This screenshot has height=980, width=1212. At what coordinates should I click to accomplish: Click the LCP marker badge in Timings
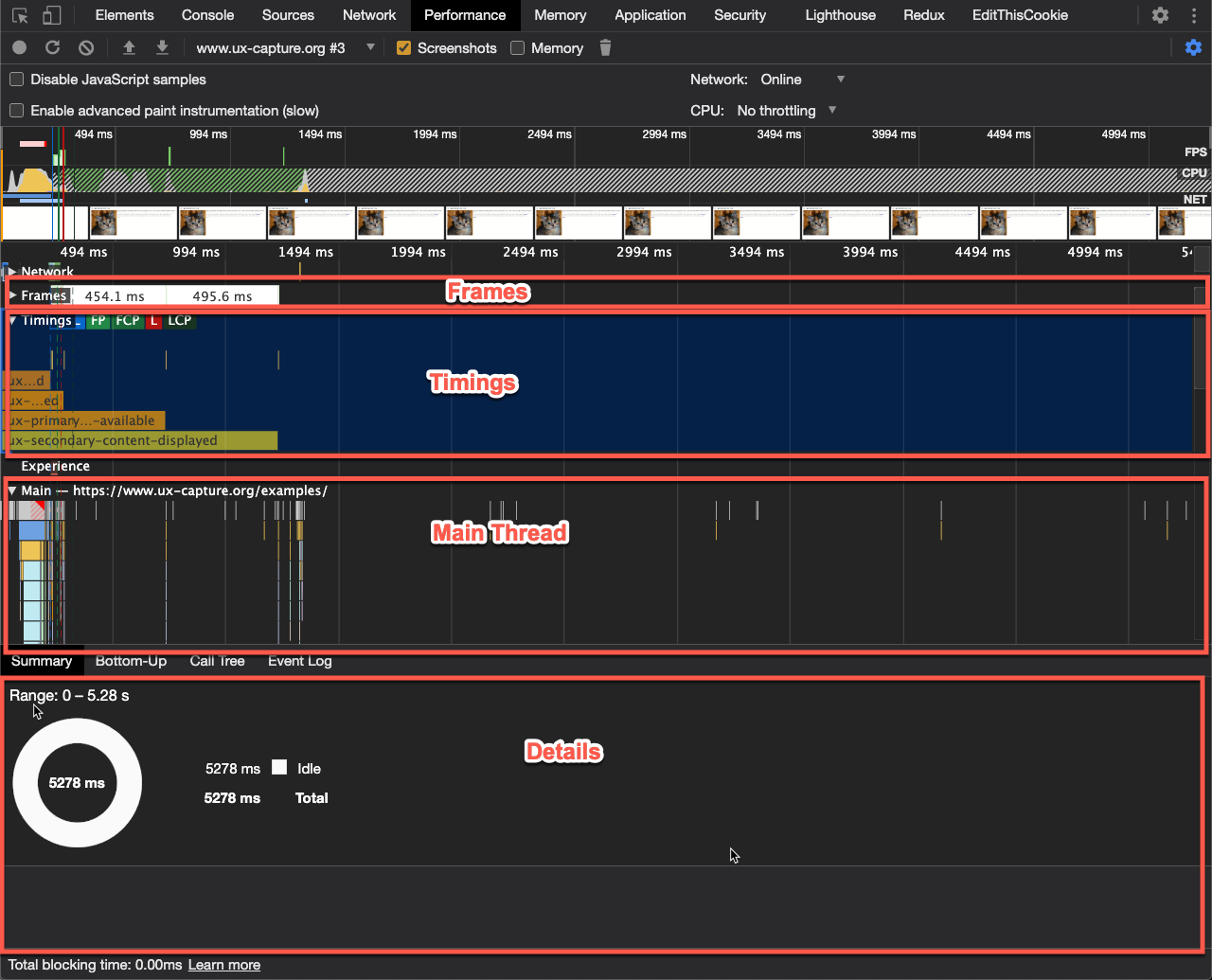pyautogui.click(x=178, y=321)
